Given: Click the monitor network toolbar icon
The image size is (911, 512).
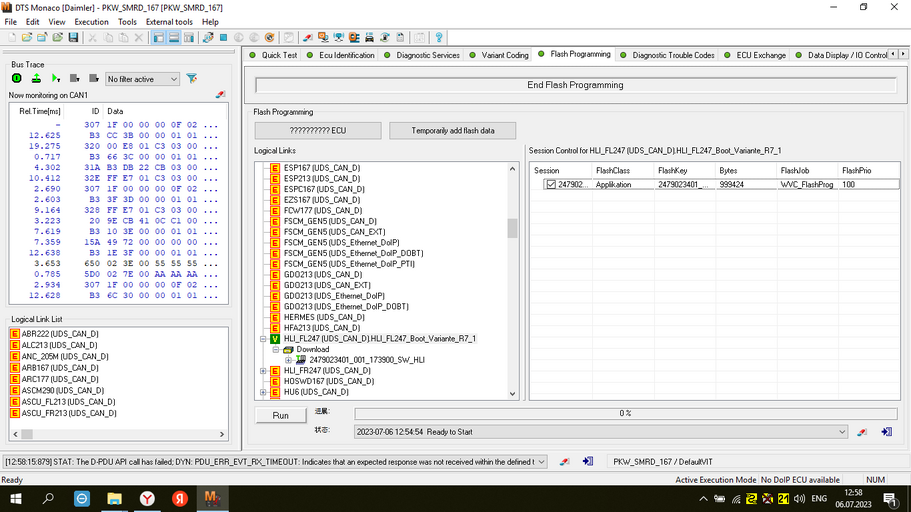Looking at the screenshot, I should pyautogui.click(x=339, y=38).
